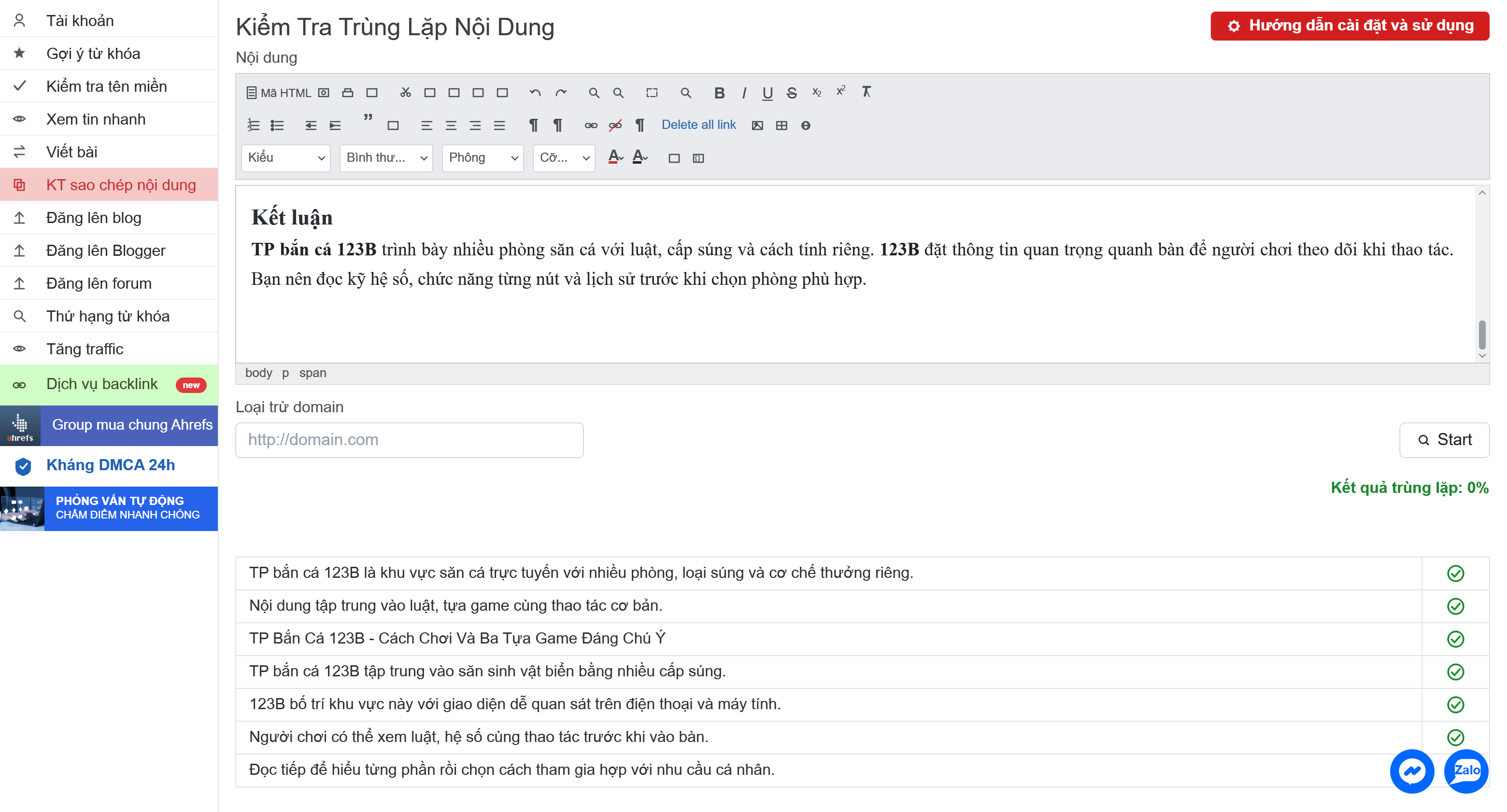Click the DMCA shield icon
The width and height of the screenshot is (1507, 812).
(x=23, y=466)
